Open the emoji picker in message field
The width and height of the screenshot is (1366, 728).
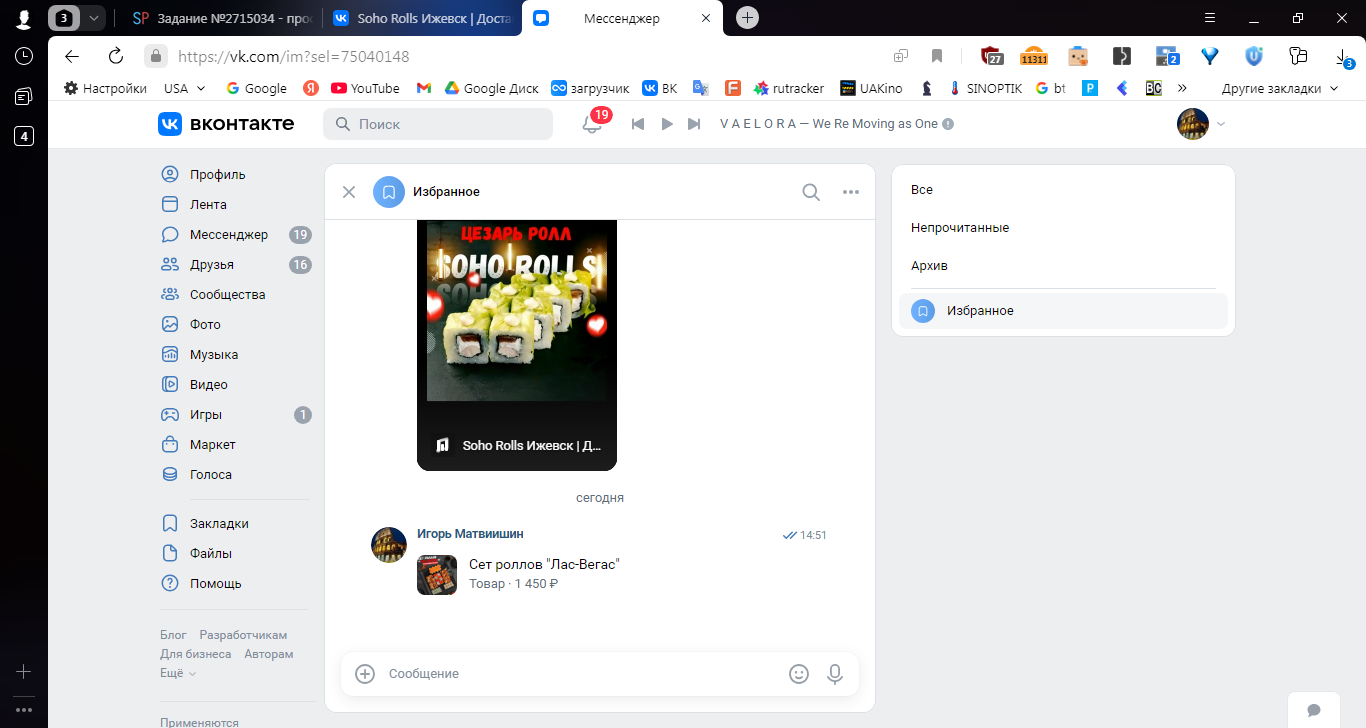799,674
